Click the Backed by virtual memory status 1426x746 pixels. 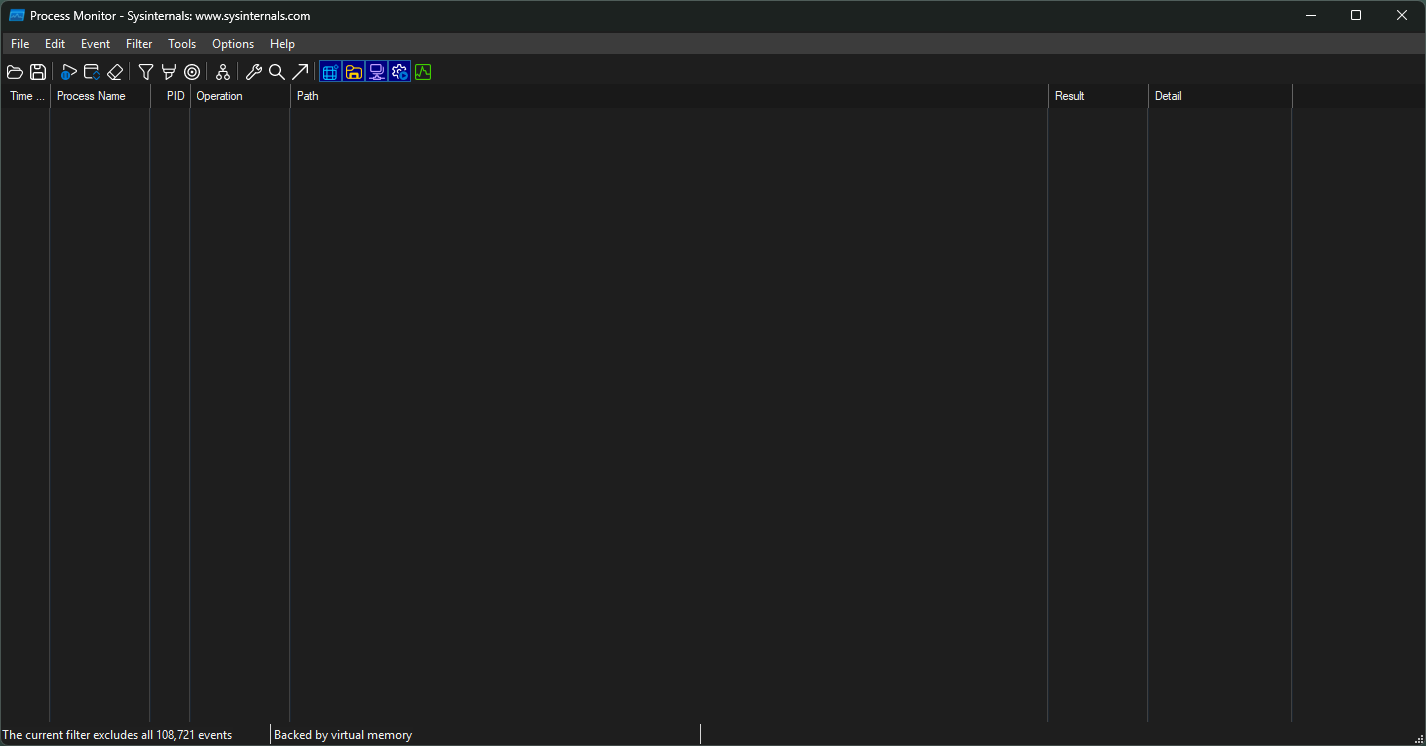pyautogui.click(x=343, y=735)
